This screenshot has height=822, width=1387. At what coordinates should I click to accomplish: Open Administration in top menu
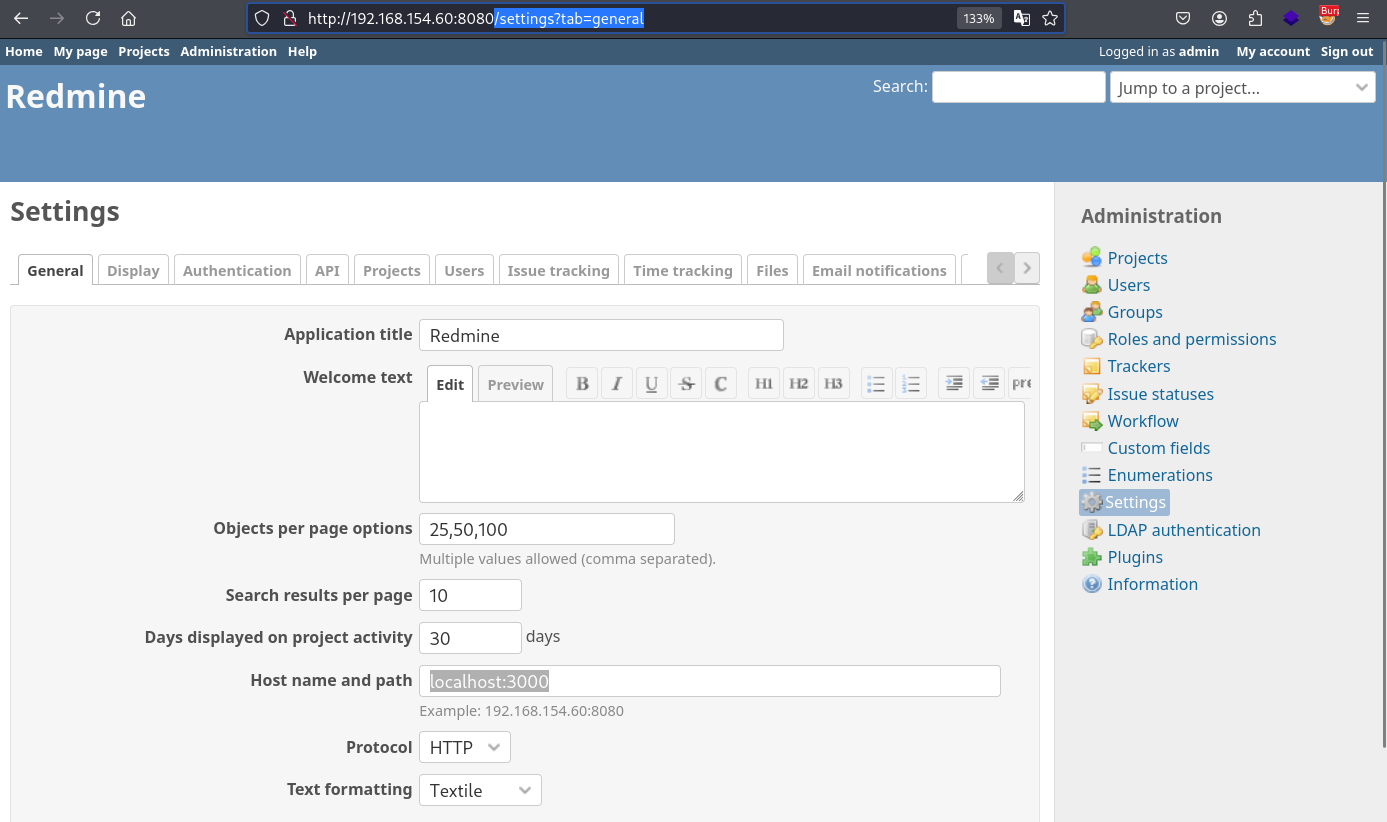pyautogui.click(x=228, y=51)
